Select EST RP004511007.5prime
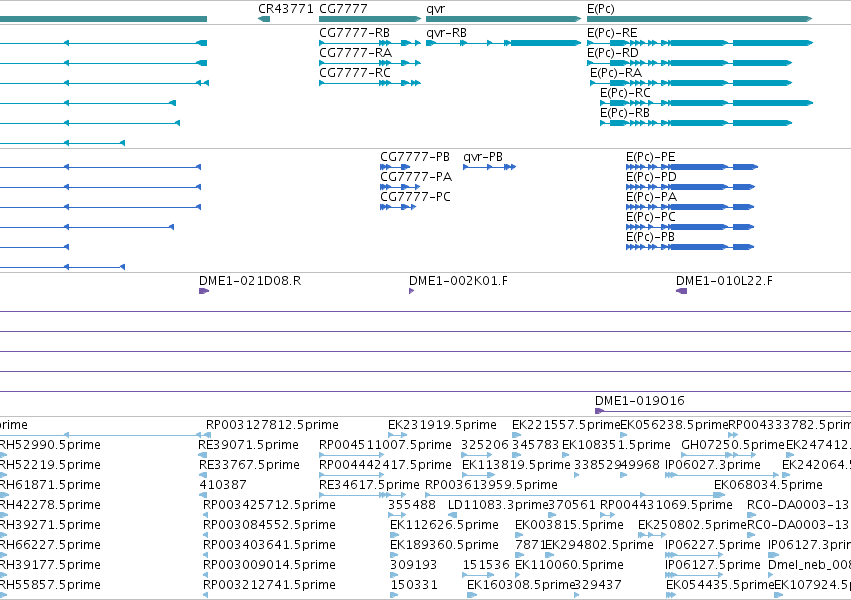Viewport: 851px width, 600px height. [x=385, y=445]
